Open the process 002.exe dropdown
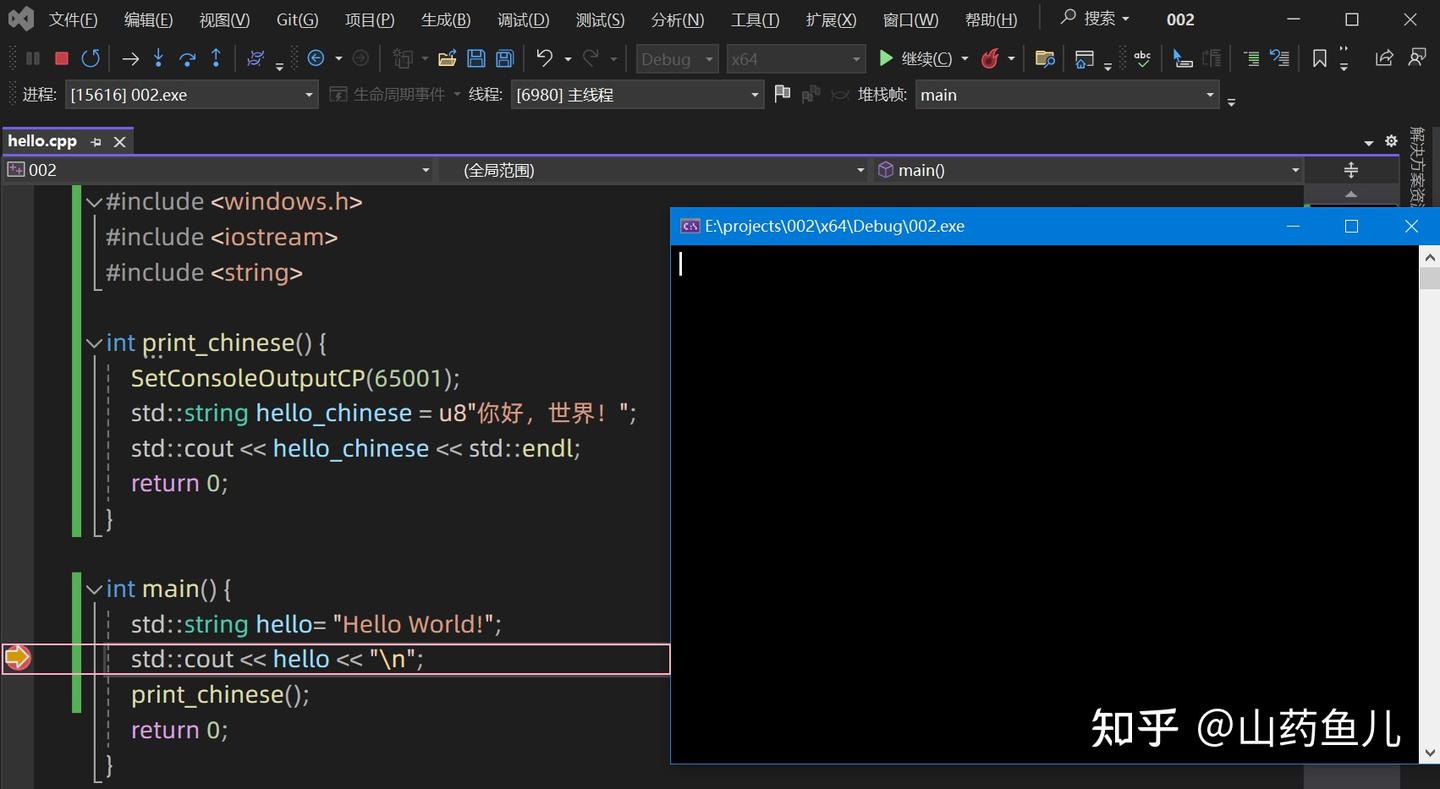This screenshot has height=789, width=1440. click(x=191, y=95)
